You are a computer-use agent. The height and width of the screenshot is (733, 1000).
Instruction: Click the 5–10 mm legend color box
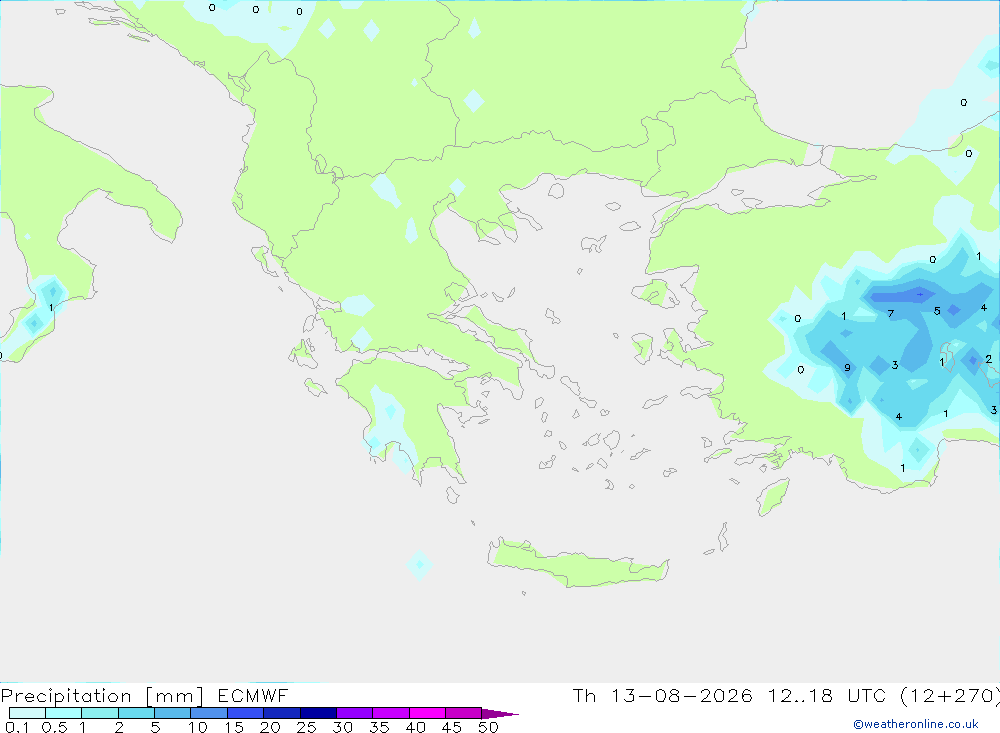coord(173,713)
